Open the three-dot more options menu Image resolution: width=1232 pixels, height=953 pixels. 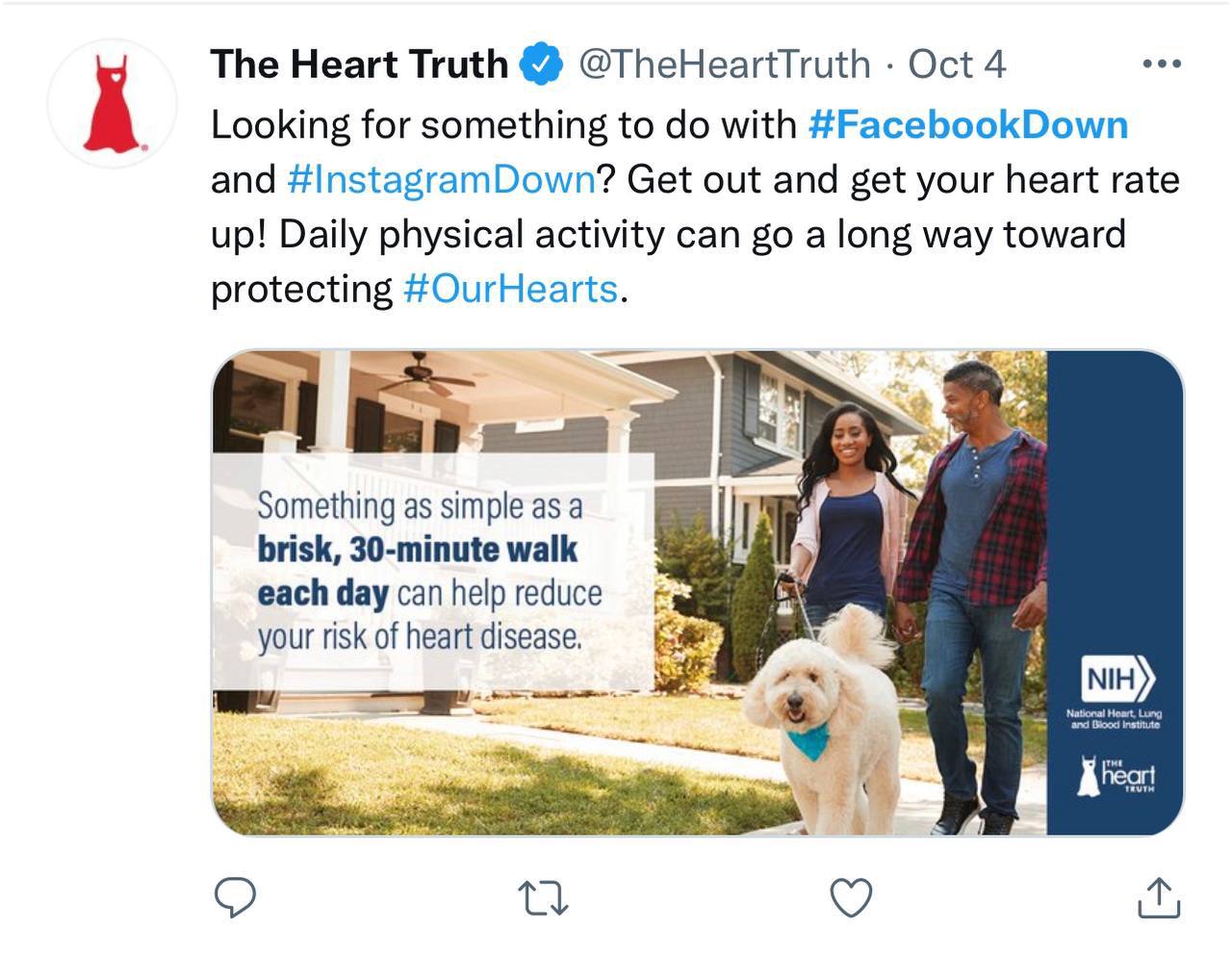(1161, 64)
